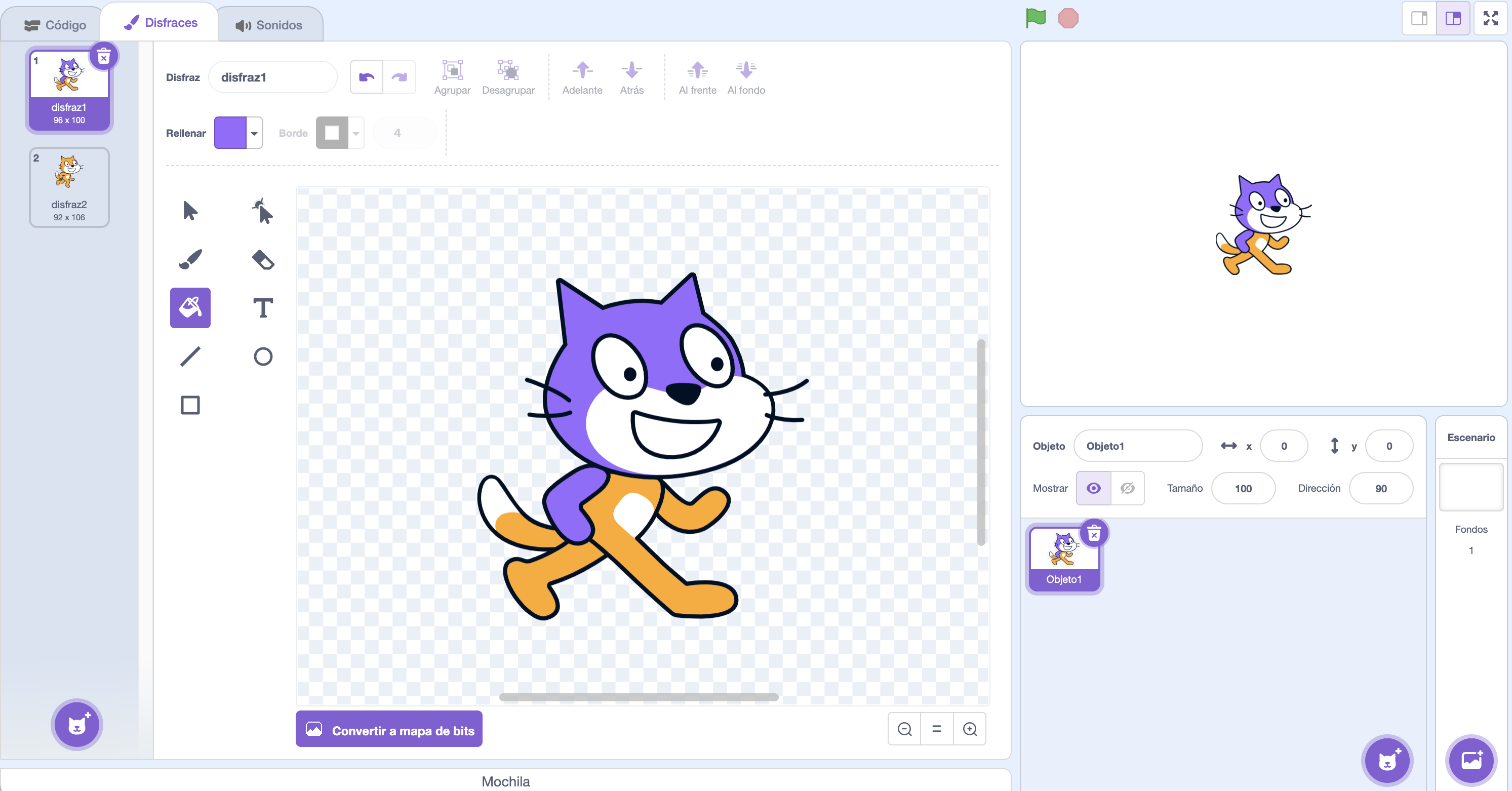
Task: Pick the Circle tool
Action: point(262,356)
